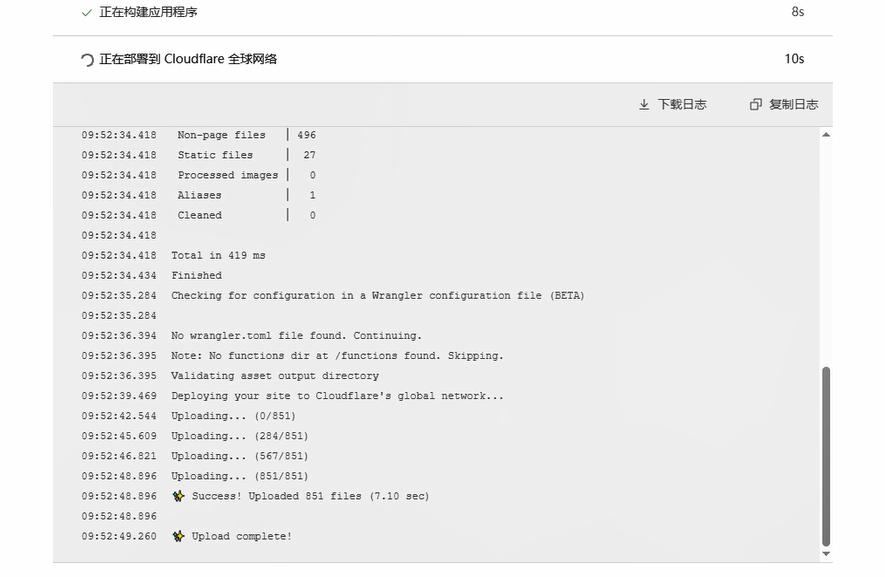Image resolution: width=885 pixels, height=577 pixels.
Task: Click the sparkle emoji on the Success line
Action: point(178,496)
